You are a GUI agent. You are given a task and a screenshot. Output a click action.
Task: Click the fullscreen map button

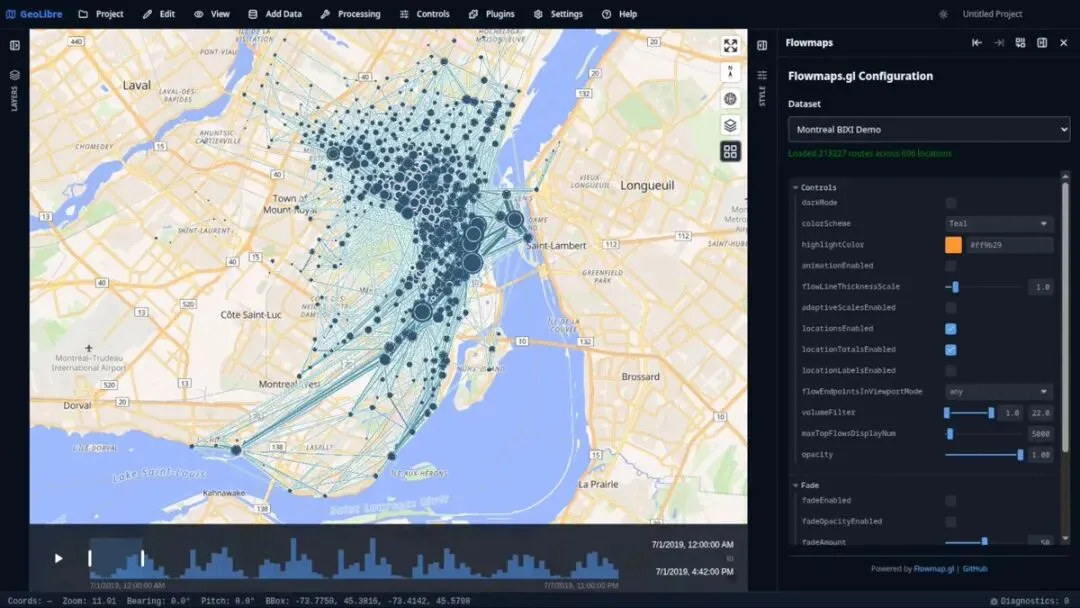click(730, 45)
